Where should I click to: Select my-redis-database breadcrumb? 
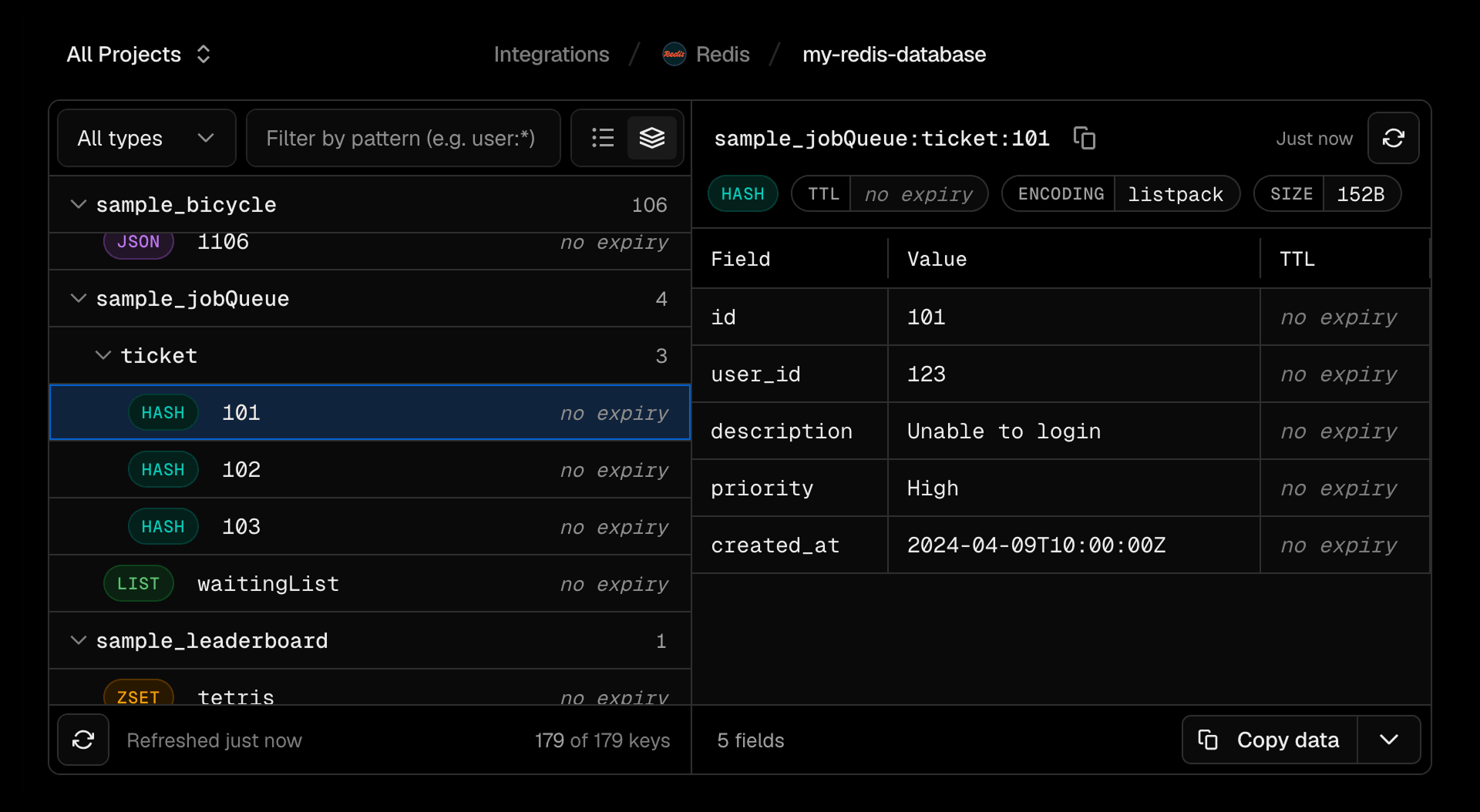point(894,54)
